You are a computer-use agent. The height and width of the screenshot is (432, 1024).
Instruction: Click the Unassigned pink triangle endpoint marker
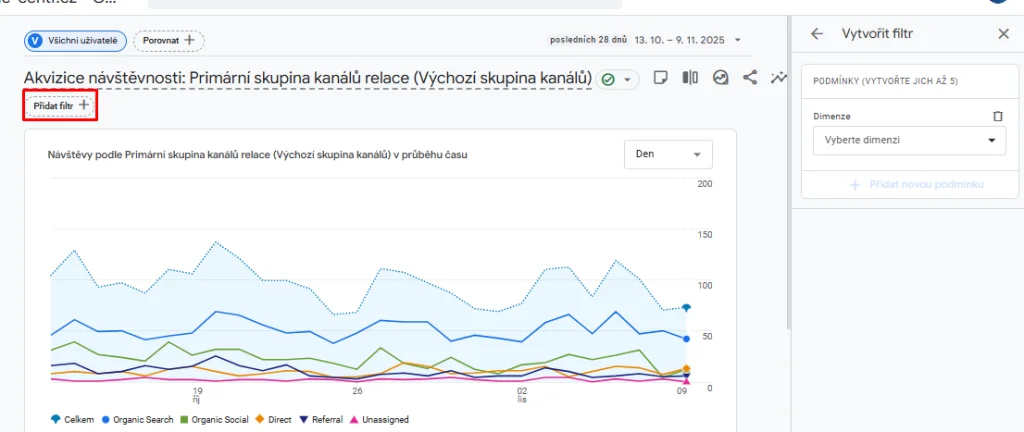(686, 381)
